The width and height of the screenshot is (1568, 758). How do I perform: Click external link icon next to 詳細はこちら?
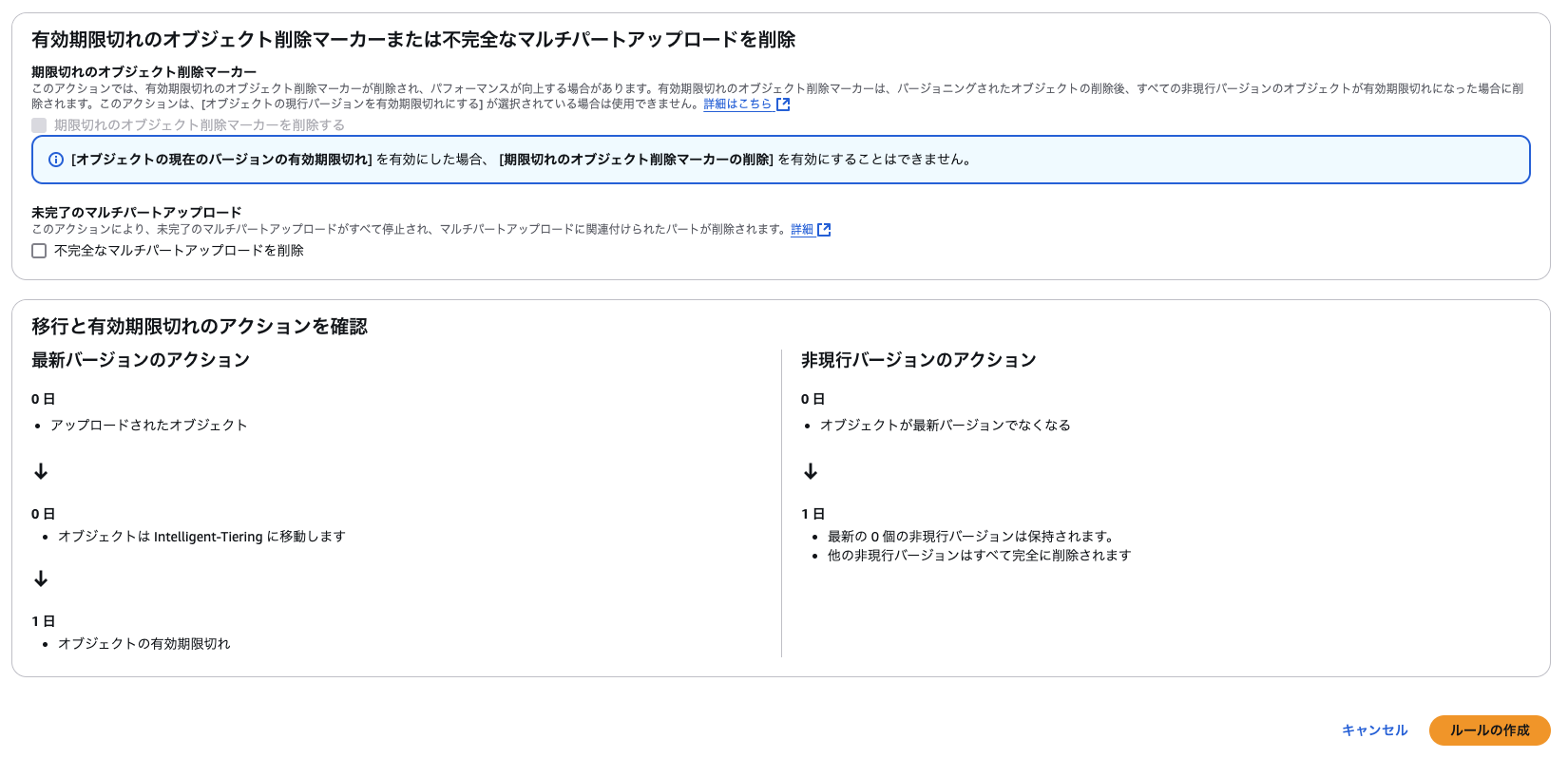pos(783,104)
